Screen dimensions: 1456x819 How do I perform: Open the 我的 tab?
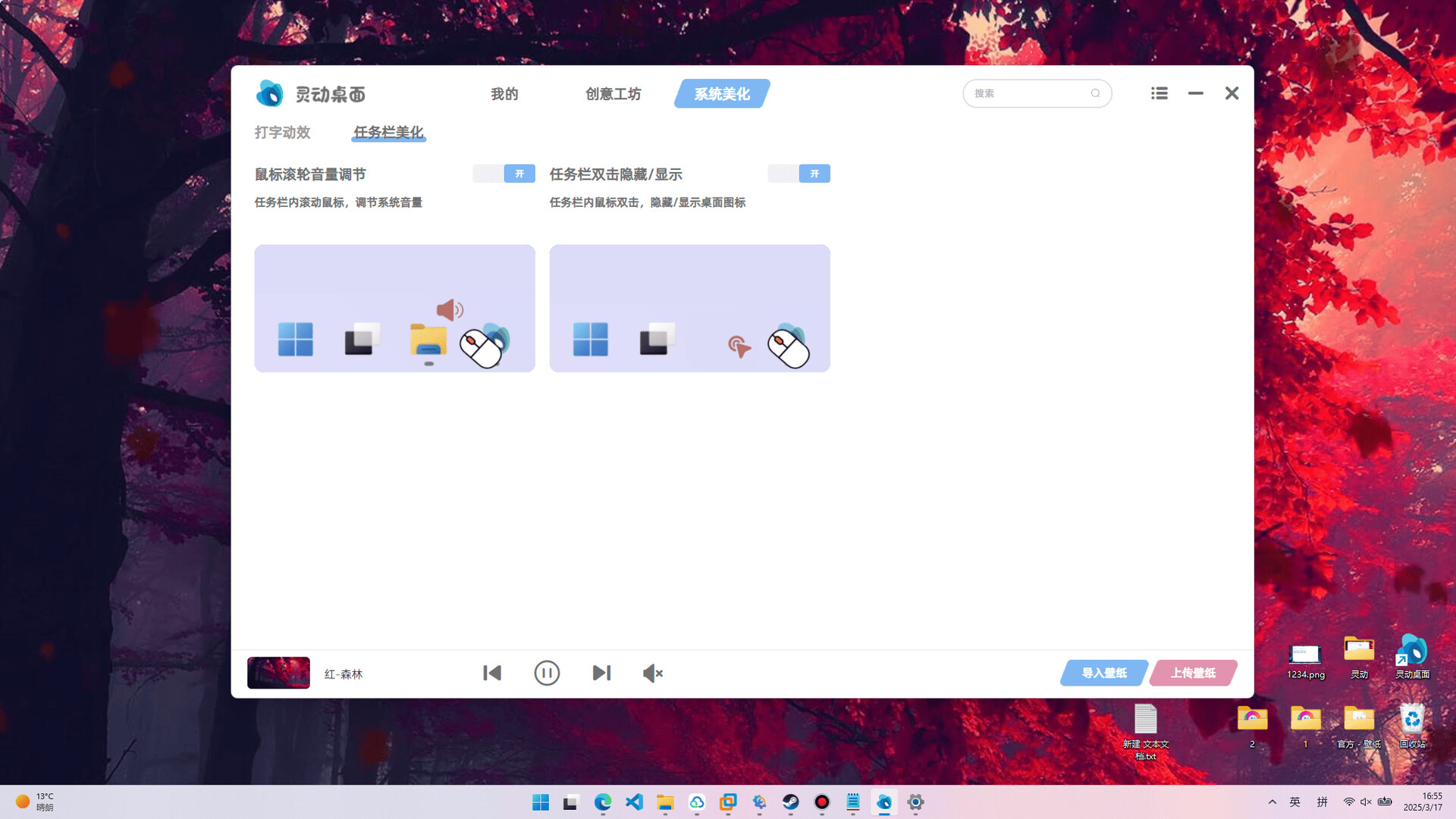point(504,94)
